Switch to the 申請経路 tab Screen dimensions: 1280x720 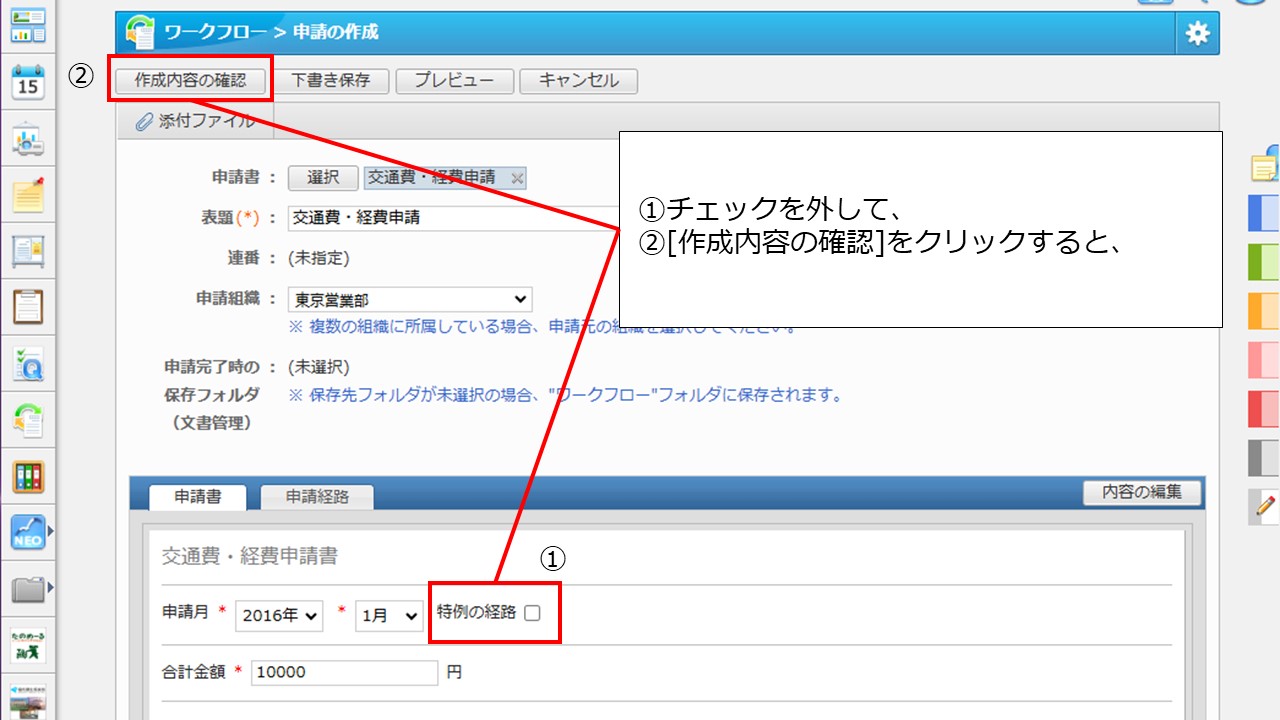point(317,496)
